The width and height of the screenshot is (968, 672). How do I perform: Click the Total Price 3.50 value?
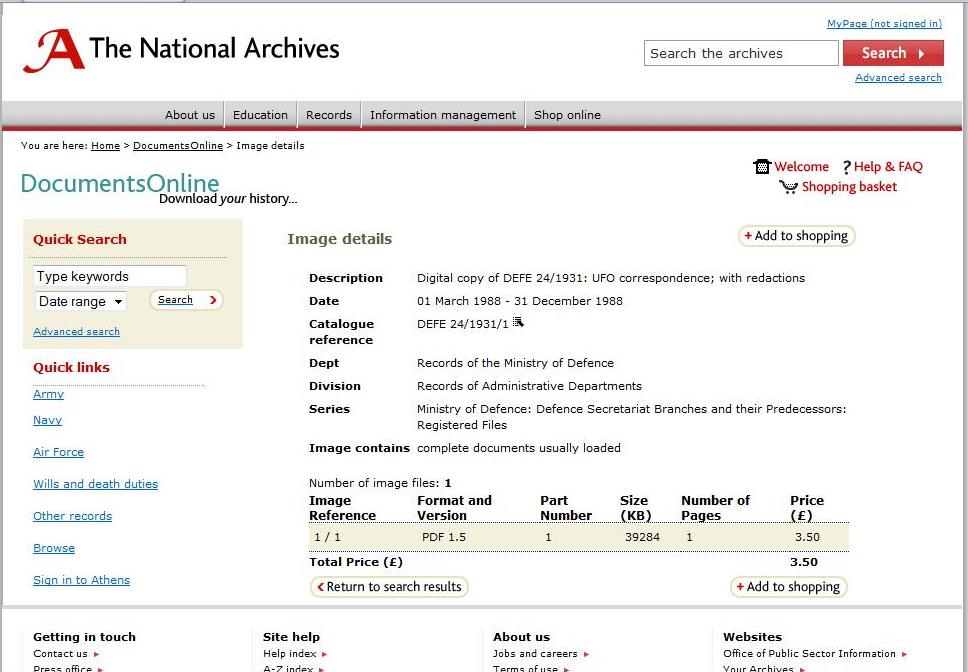coord(804,563)
